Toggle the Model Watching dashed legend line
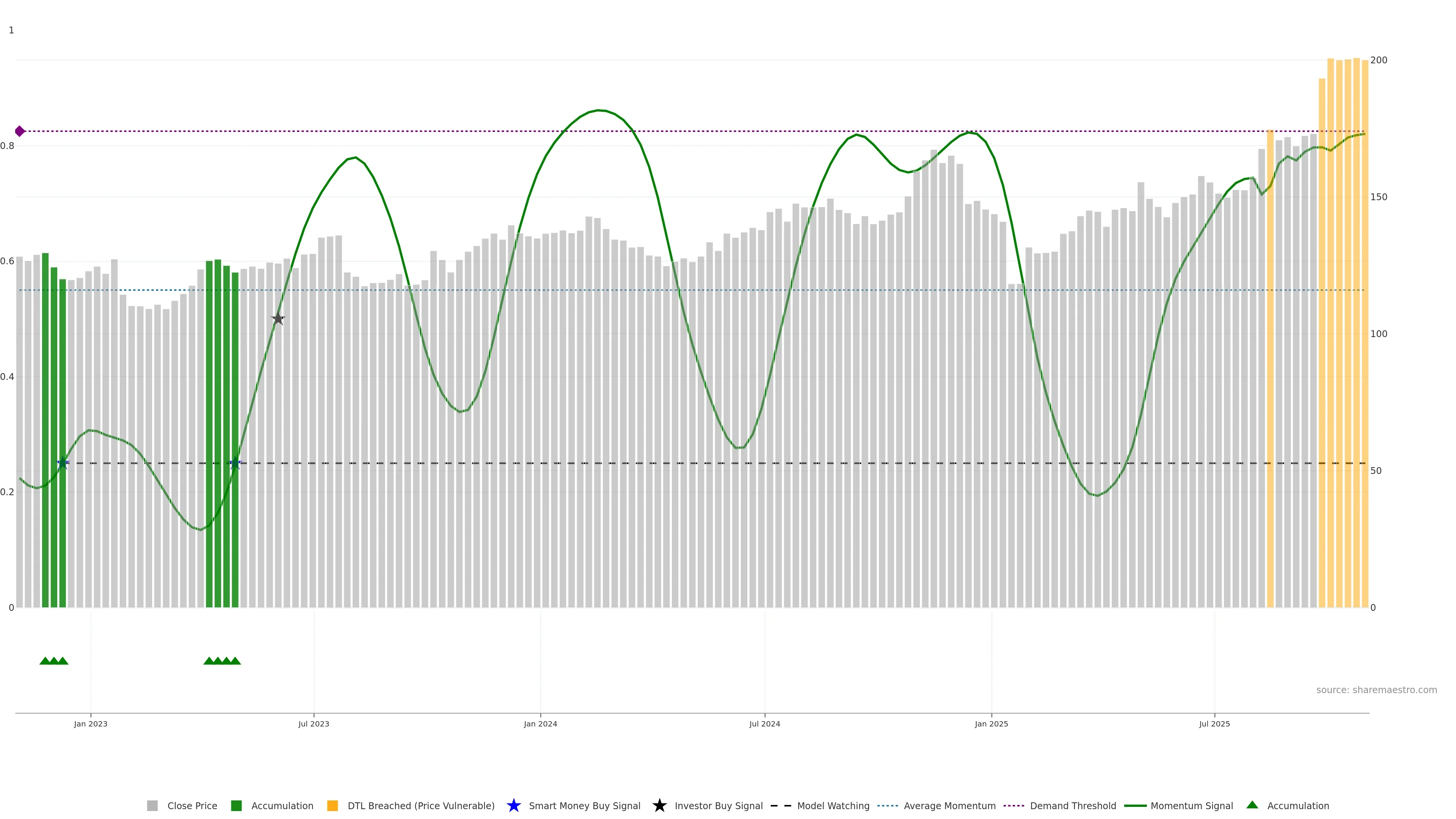The image size is (1456, 819). pos(781,805)
